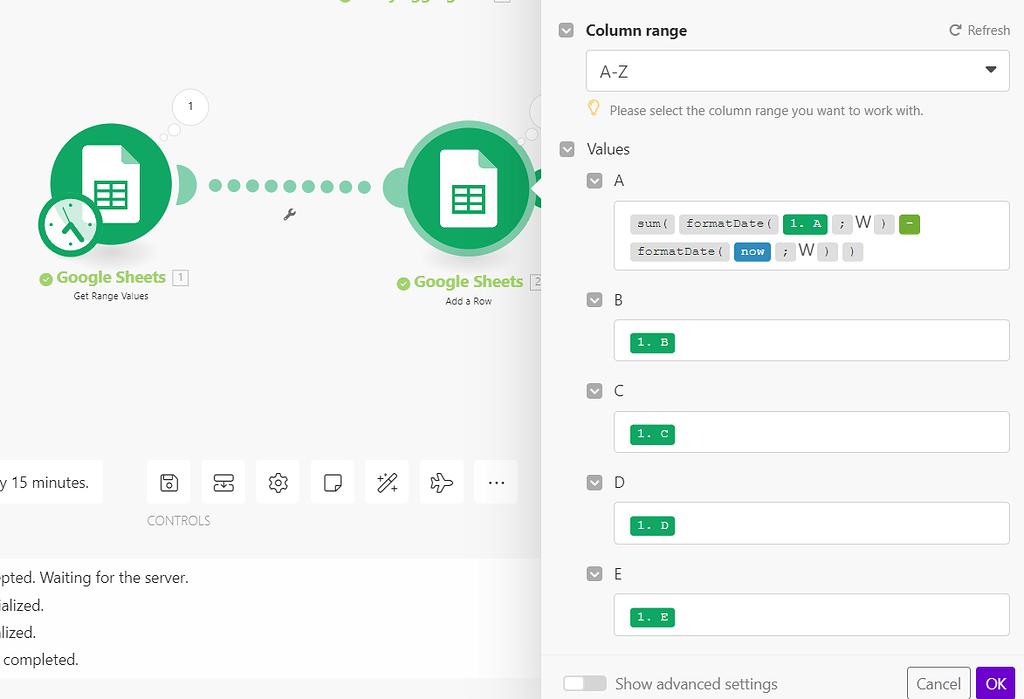Save the scenario using the floppy disk icon
Screen dimensions: 1024x699
169,482
